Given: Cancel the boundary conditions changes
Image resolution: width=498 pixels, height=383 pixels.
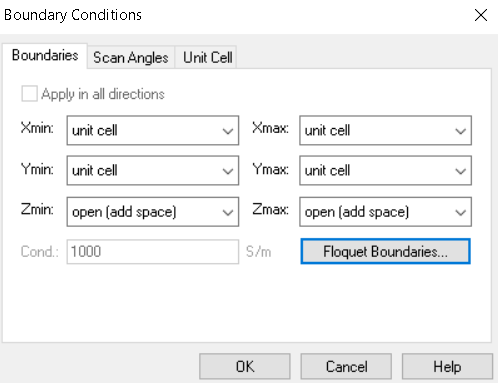Looking at the screenshot, I should click(x=346, y=366).
